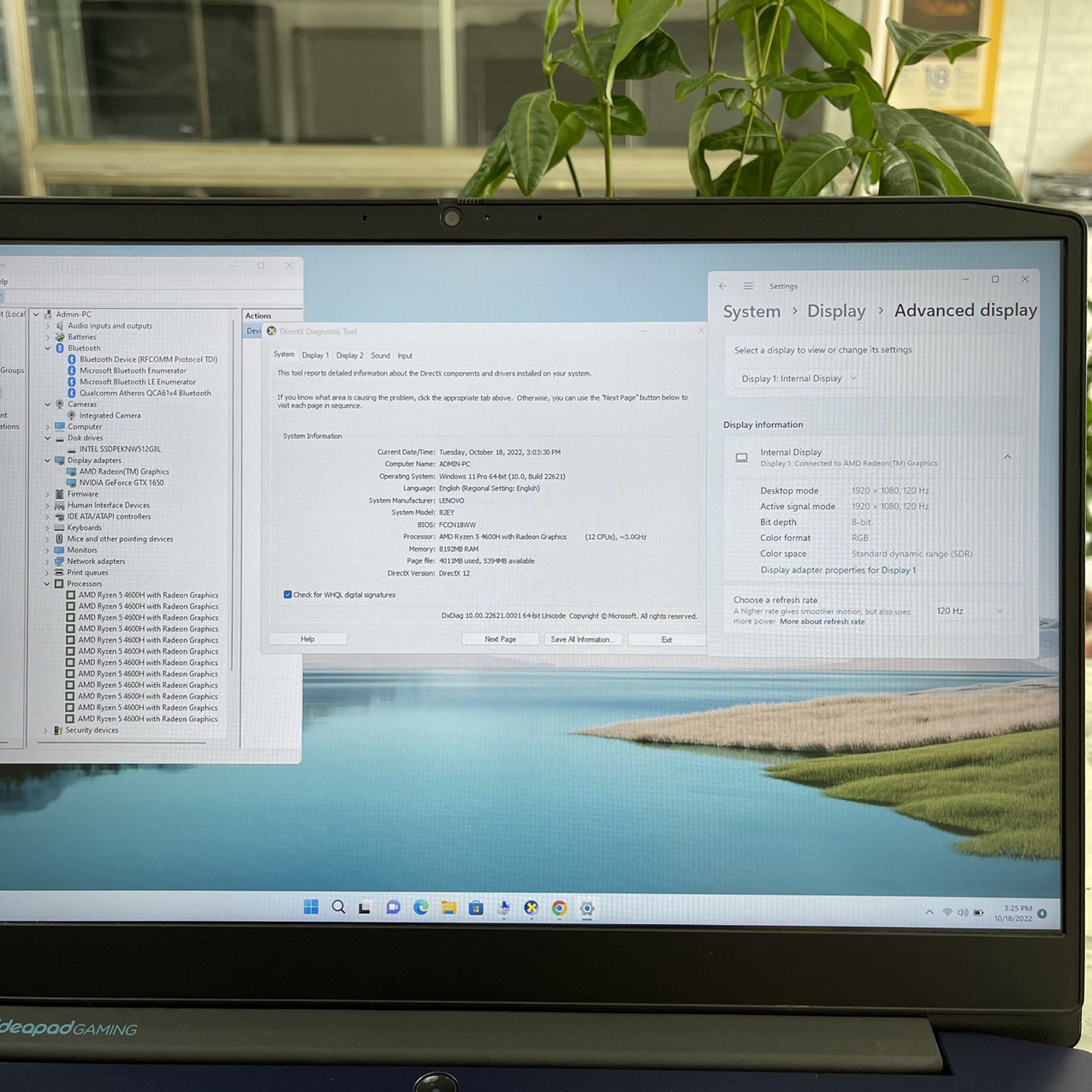
Task: Switch to Display 2 tab in DirectX tool
Action: pos(350,355)
